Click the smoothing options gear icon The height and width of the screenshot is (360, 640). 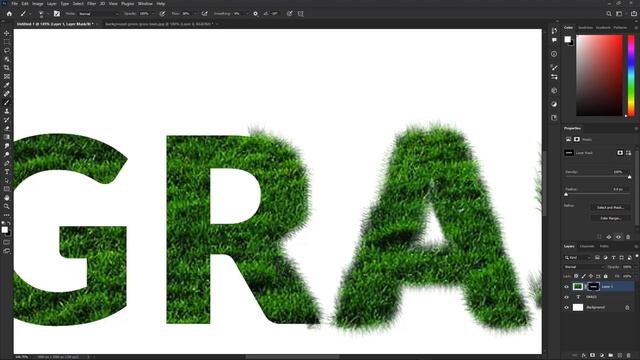pos(256,13)
